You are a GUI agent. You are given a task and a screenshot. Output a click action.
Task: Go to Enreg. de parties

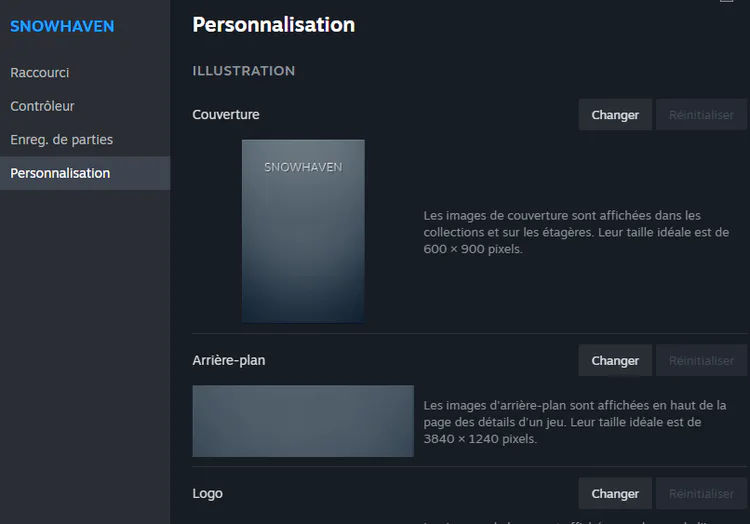(x=62, y=140)
